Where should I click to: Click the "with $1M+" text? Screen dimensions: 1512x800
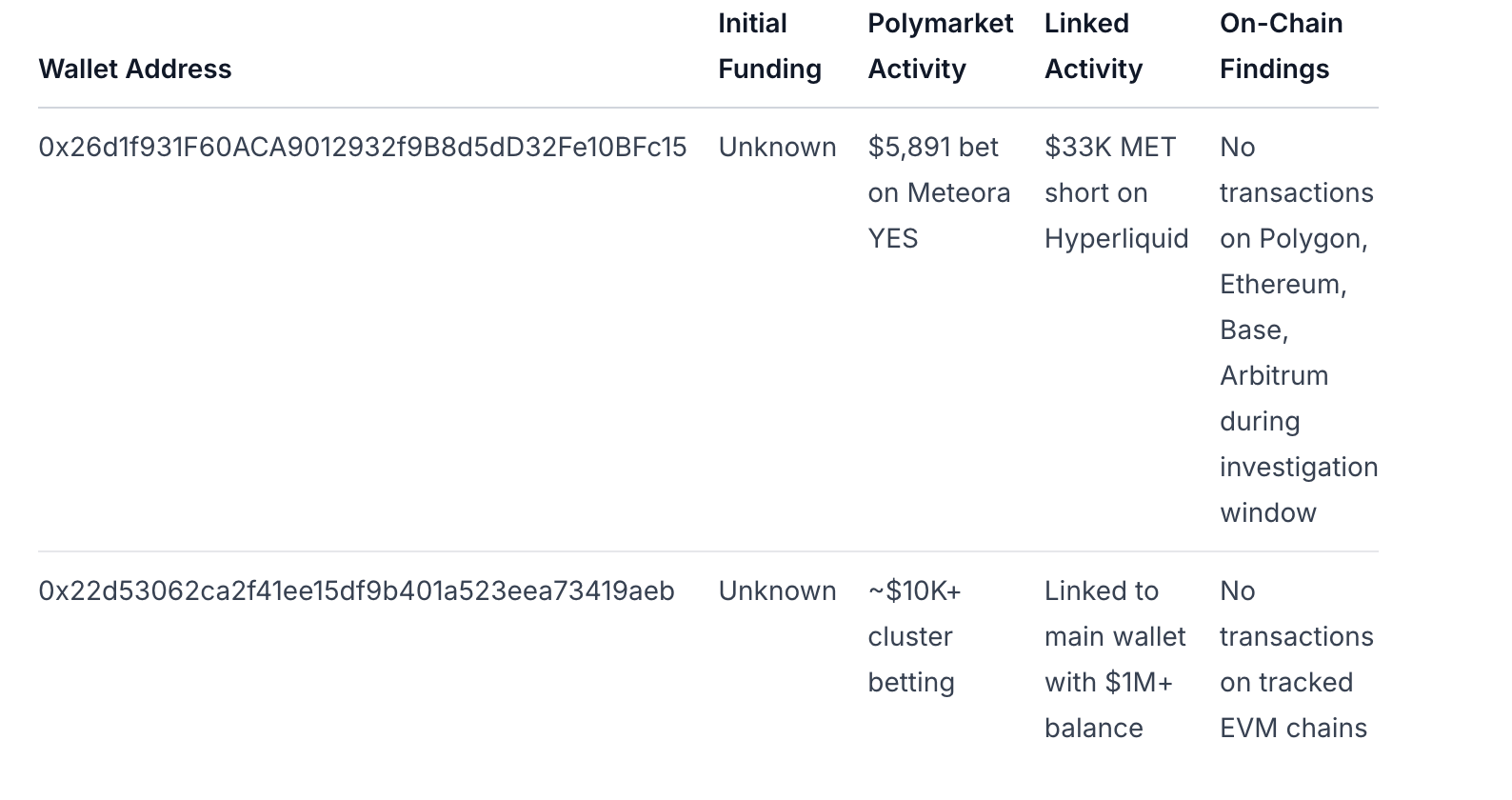click(x=1108, y=683)
